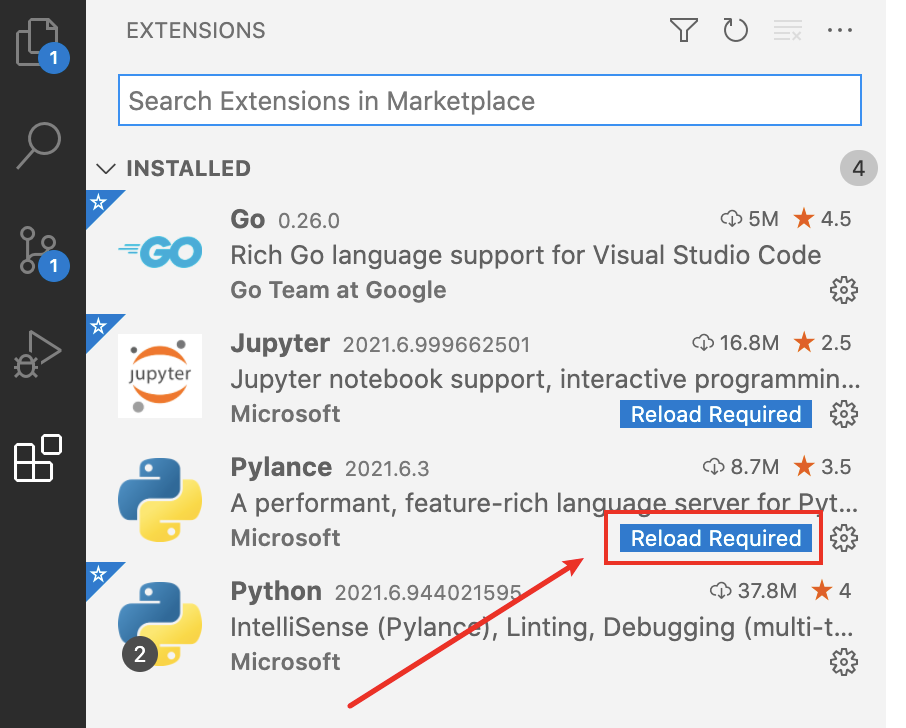Open settings gear for the Jupyter extension
The image size is (906, 728).
tap(843, 414)
